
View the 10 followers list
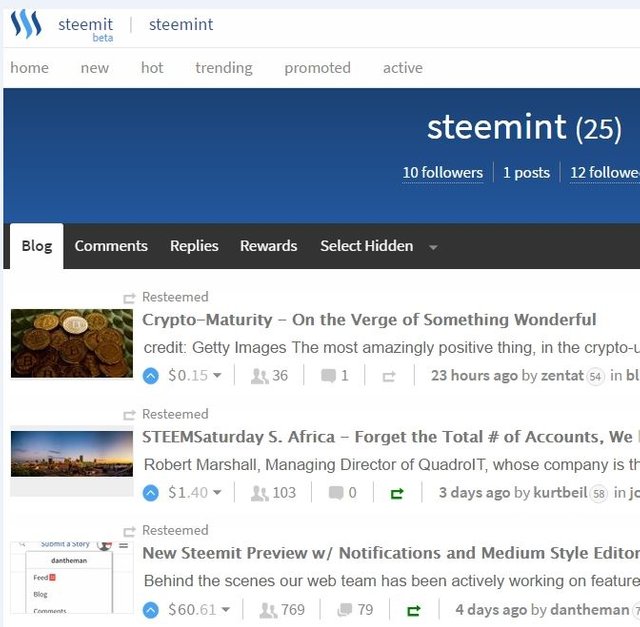click(442, 172)
